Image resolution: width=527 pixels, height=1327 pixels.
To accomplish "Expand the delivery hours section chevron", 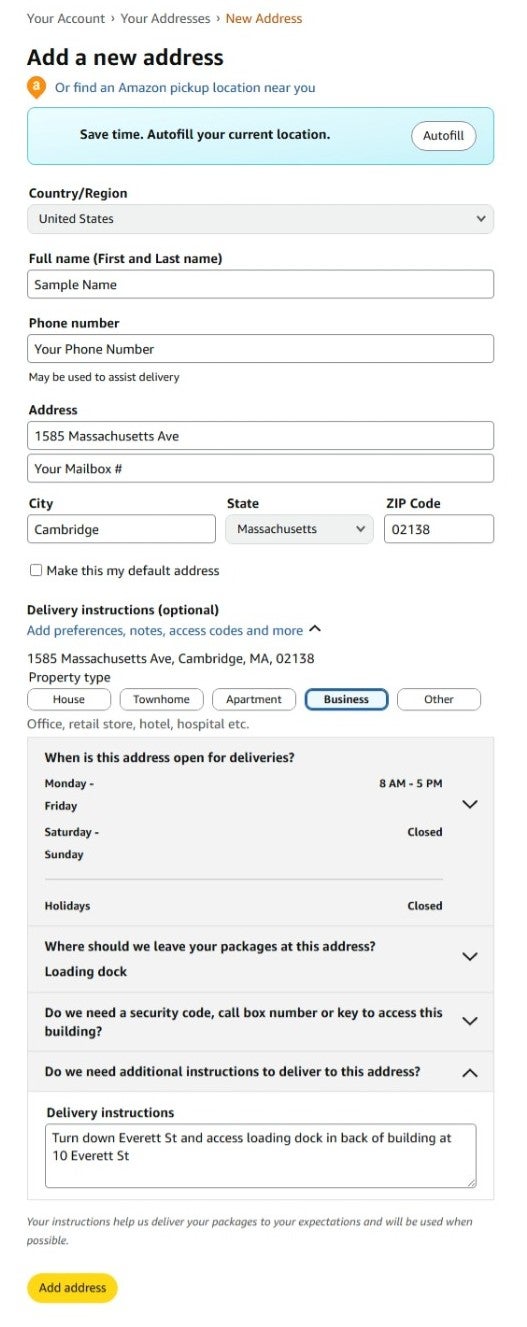I will [x=470, y=804].
